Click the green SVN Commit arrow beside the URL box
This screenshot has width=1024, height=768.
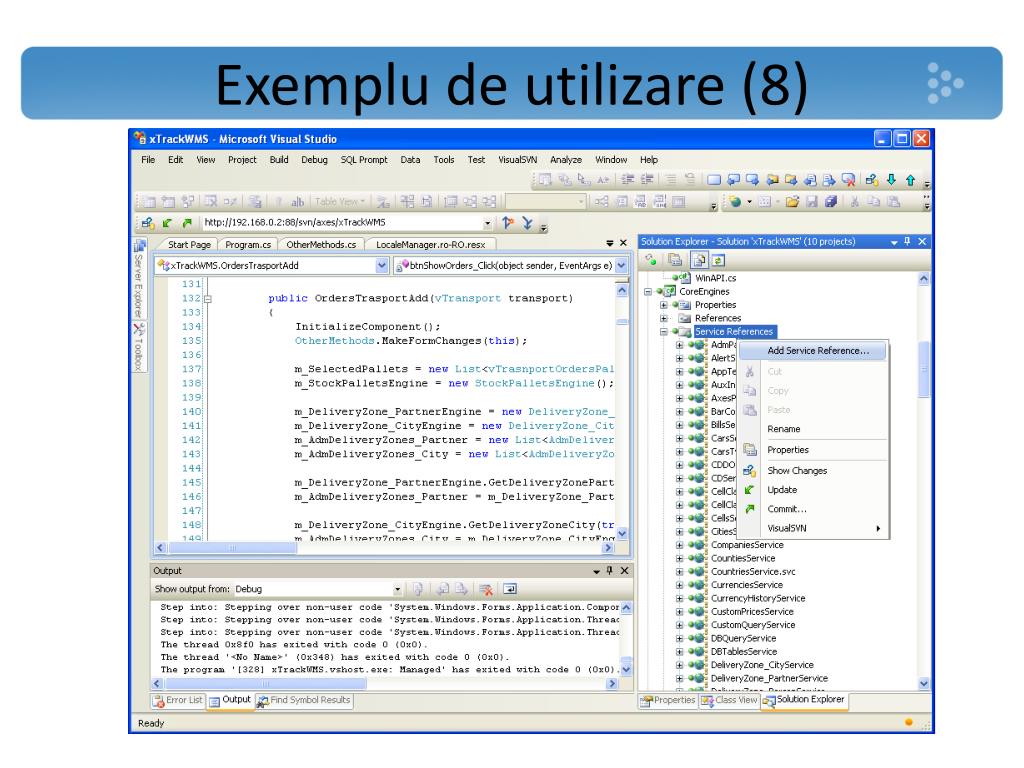187,223
